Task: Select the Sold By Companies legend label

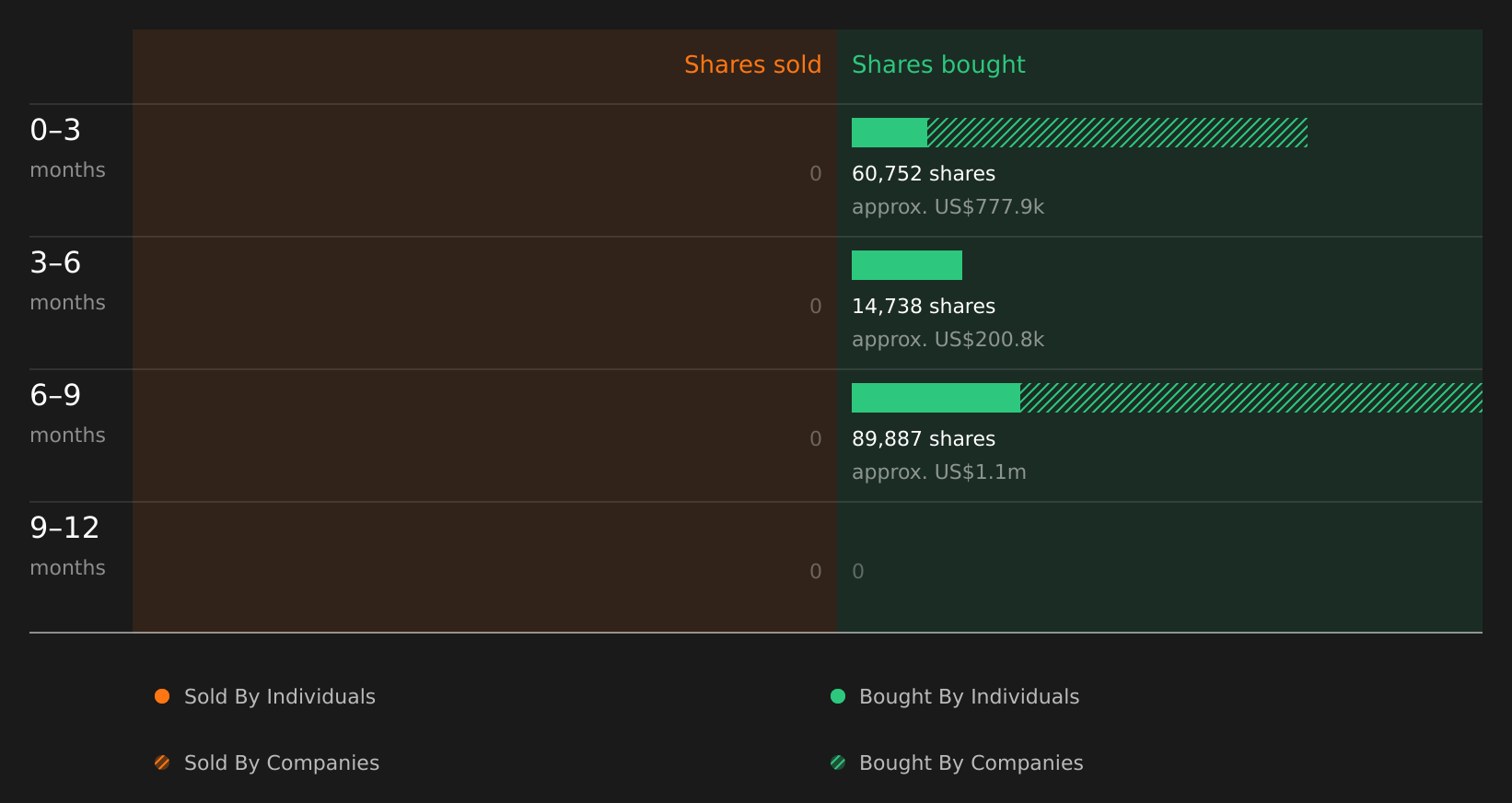Action: 282,763
